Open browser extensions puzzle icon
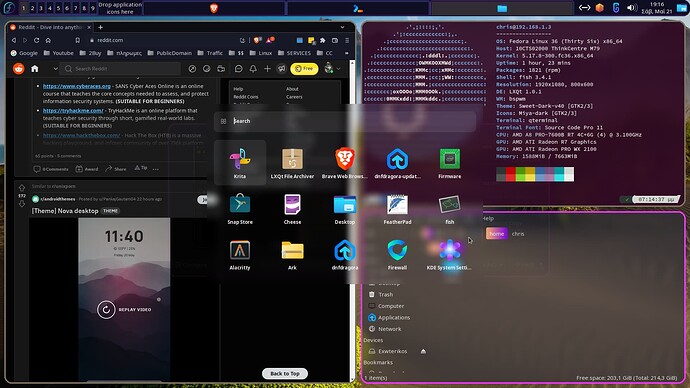Viewport: 690px width, 388px height. point(323,40)
